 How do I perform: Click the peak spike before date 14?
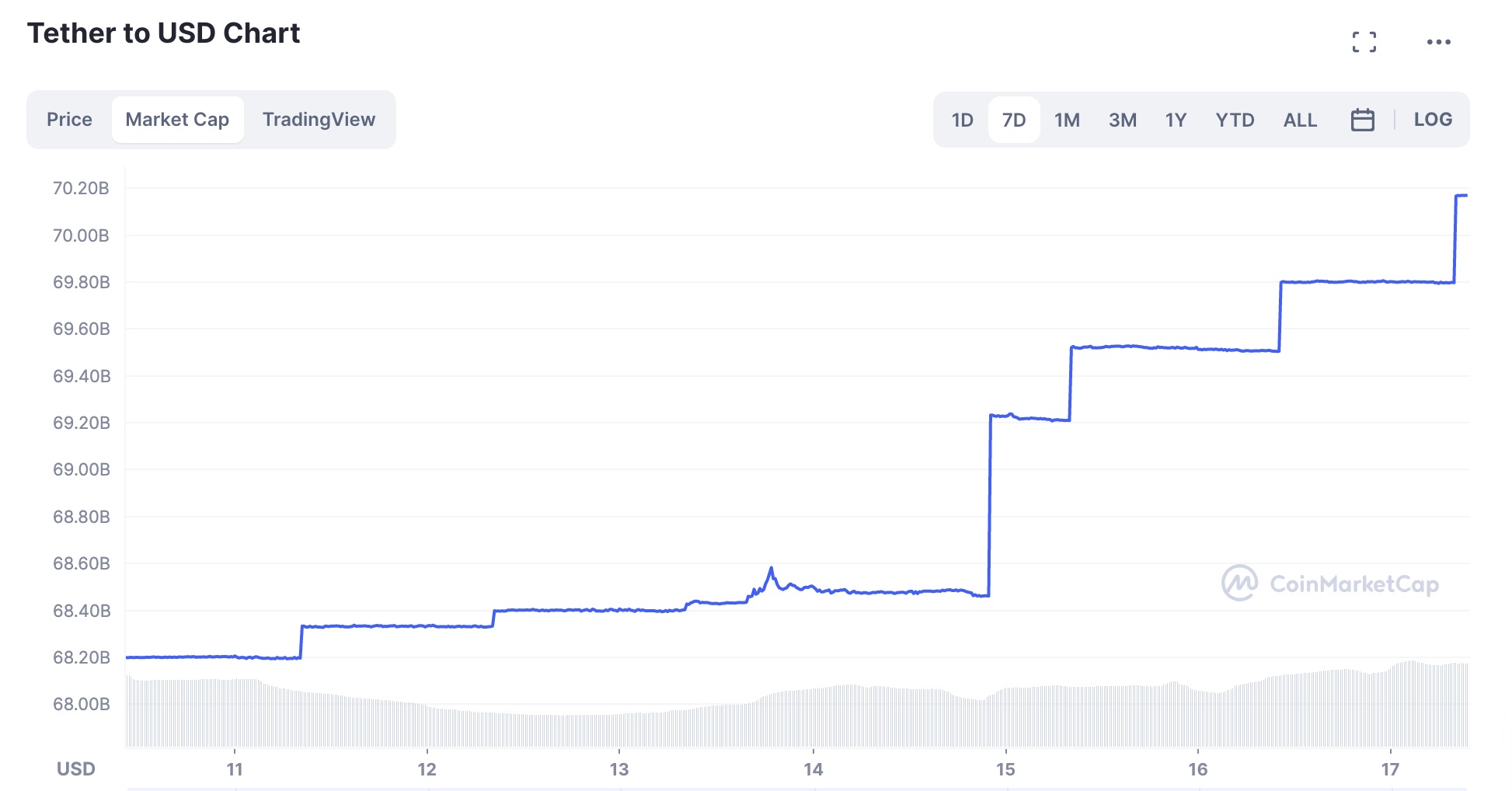[x=771, y=569]
